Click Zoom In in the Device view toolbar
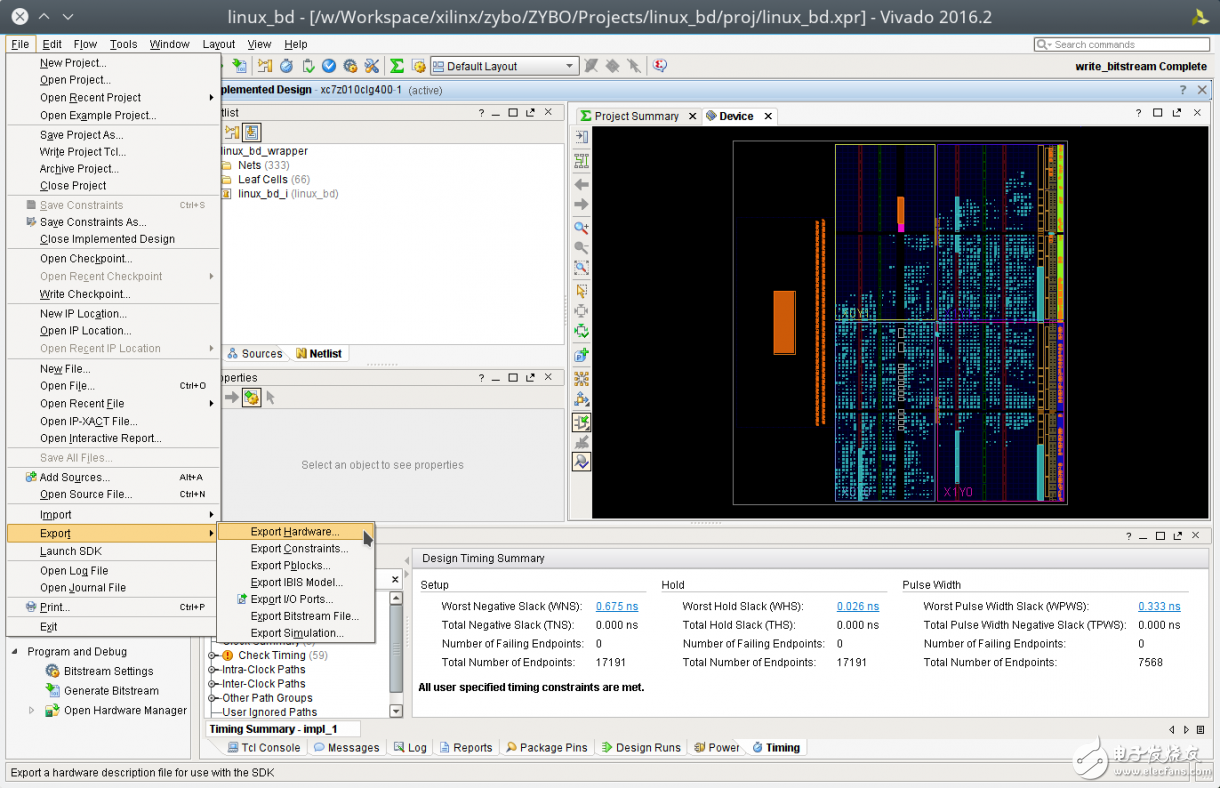This screenshot has width=1220, height=788. tap(581, 228)
